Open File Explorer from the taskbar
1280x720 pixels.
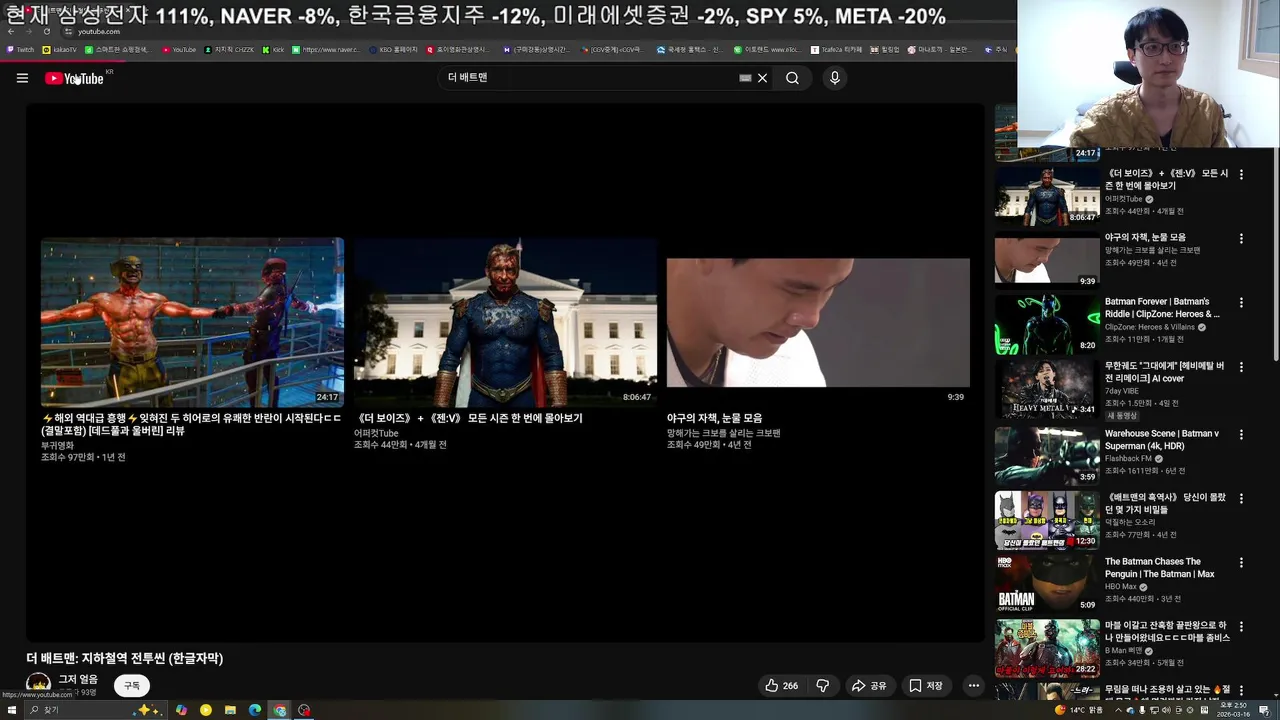pyautogui.click(x=230, y=710)
